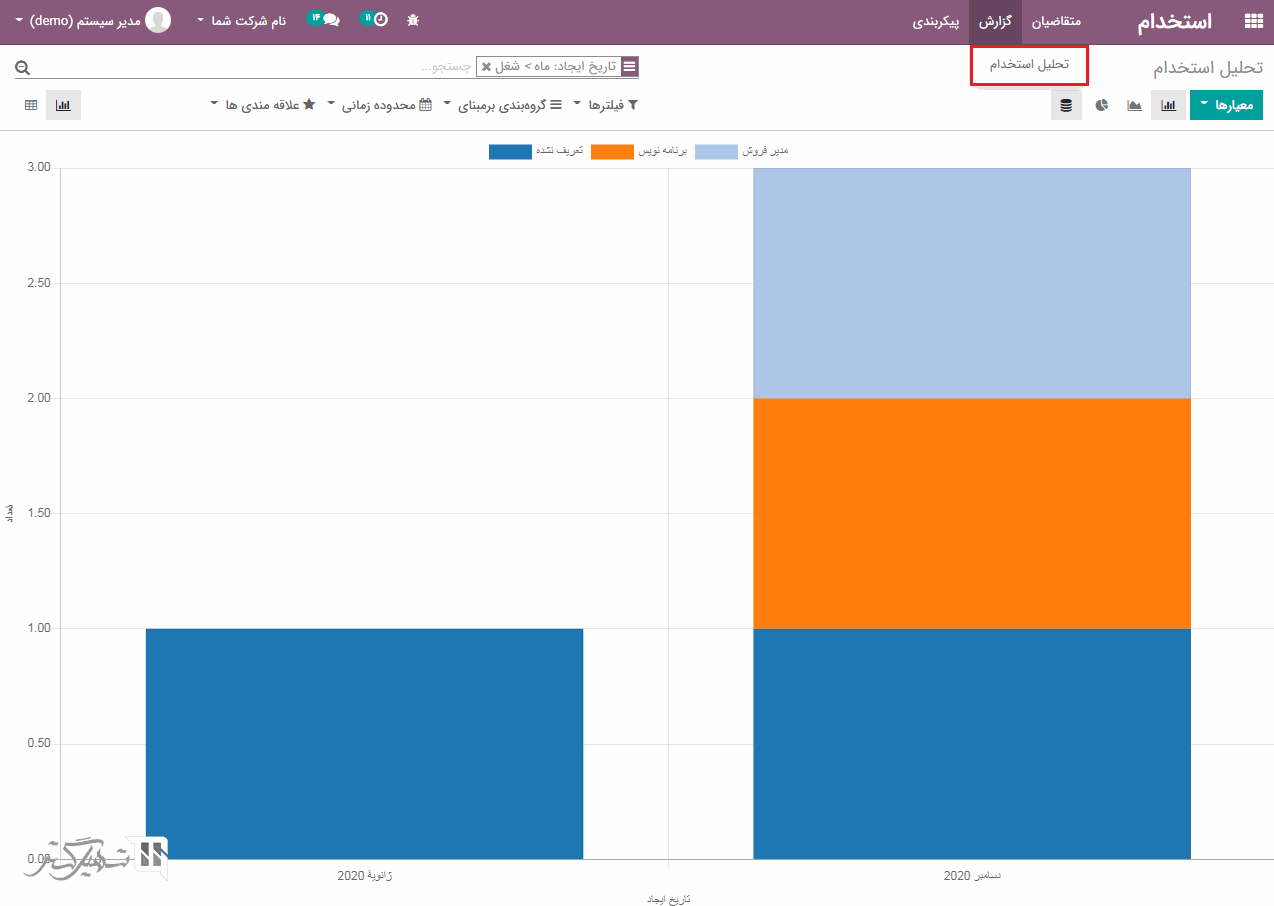Open the متقاضیان menu
Image resolution: width=1274 pixels, height=906 pixels.
tap(1057, 21)
